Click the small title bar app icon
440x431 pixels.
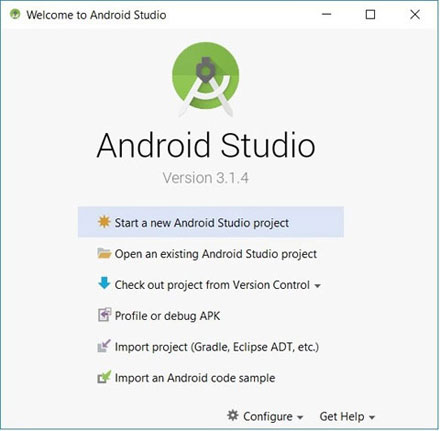point(15,14)
